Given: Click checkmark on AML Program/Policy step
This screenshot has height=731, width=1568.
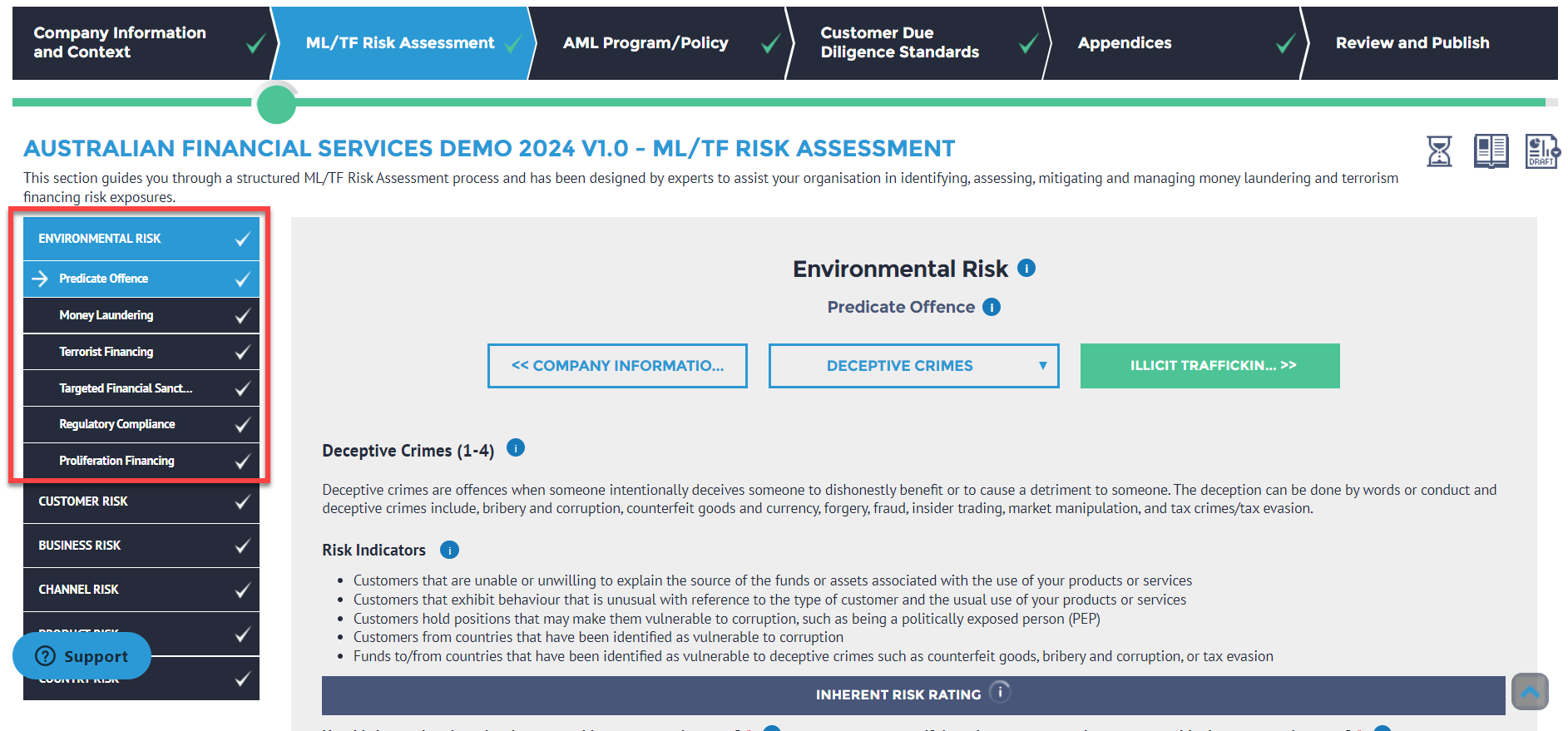Looking at the screenshot, I should click(x=771, y=43).
